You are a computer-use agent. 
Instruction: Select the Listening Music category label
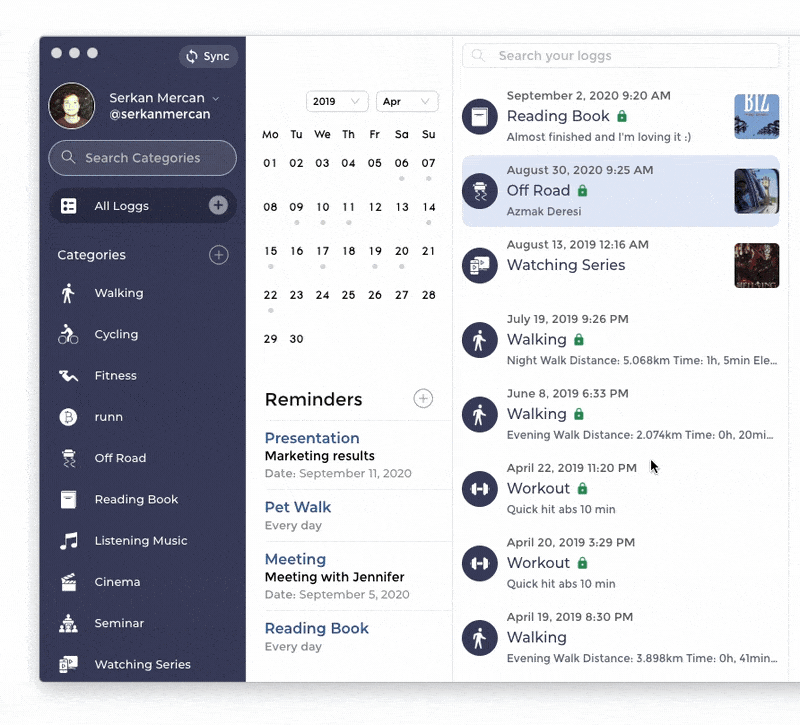141,540
